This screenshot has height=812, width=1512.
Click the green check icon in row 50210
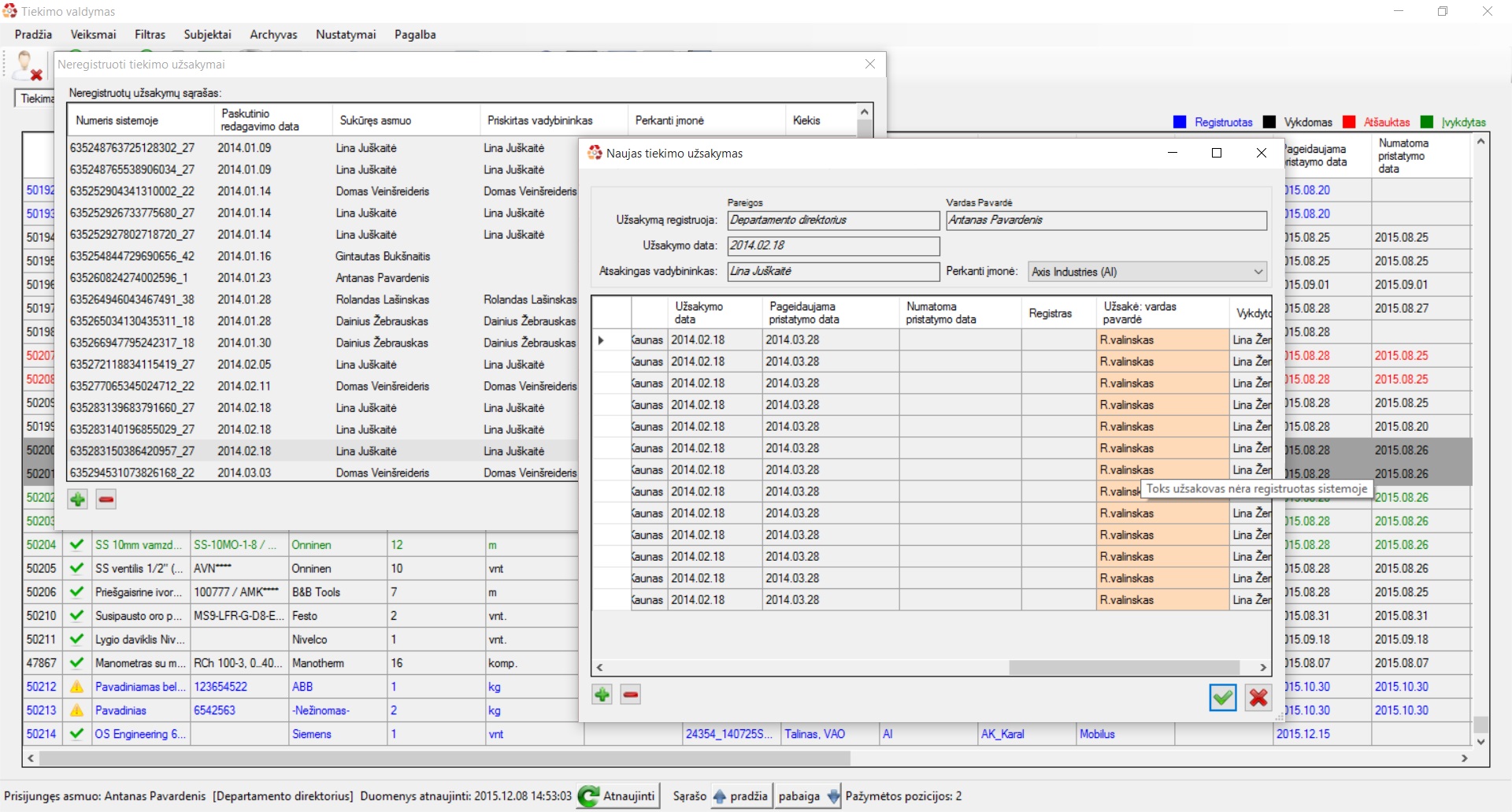[x=76, y=616]
